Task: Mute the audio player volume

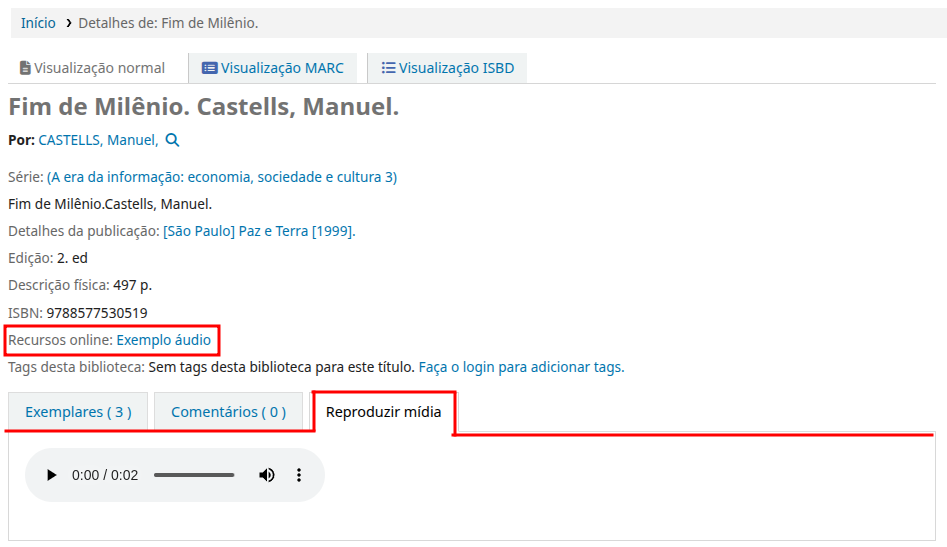Action: point(267,475)
